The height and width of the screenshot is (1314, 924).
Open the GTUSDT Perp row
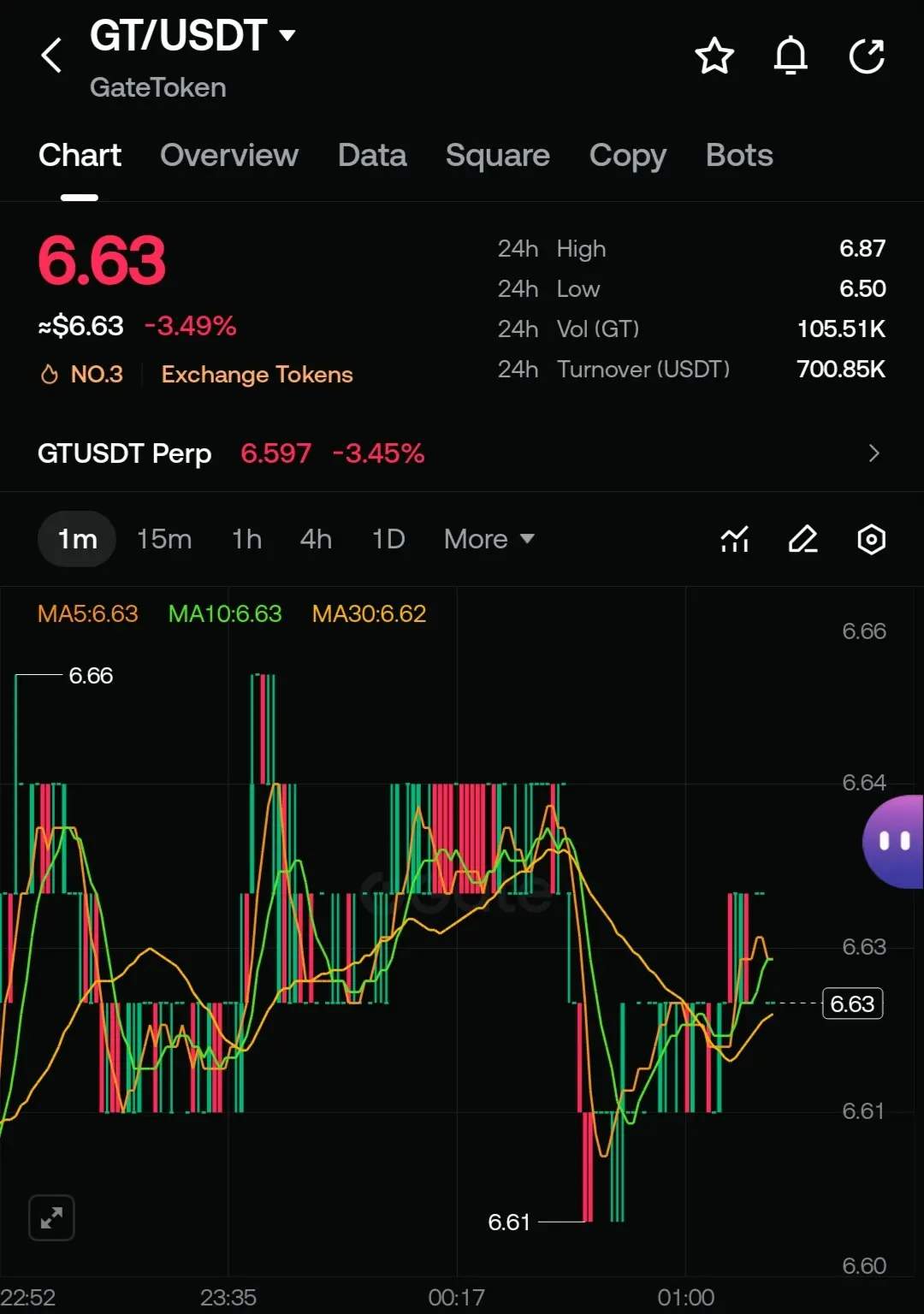click(462, 453)
